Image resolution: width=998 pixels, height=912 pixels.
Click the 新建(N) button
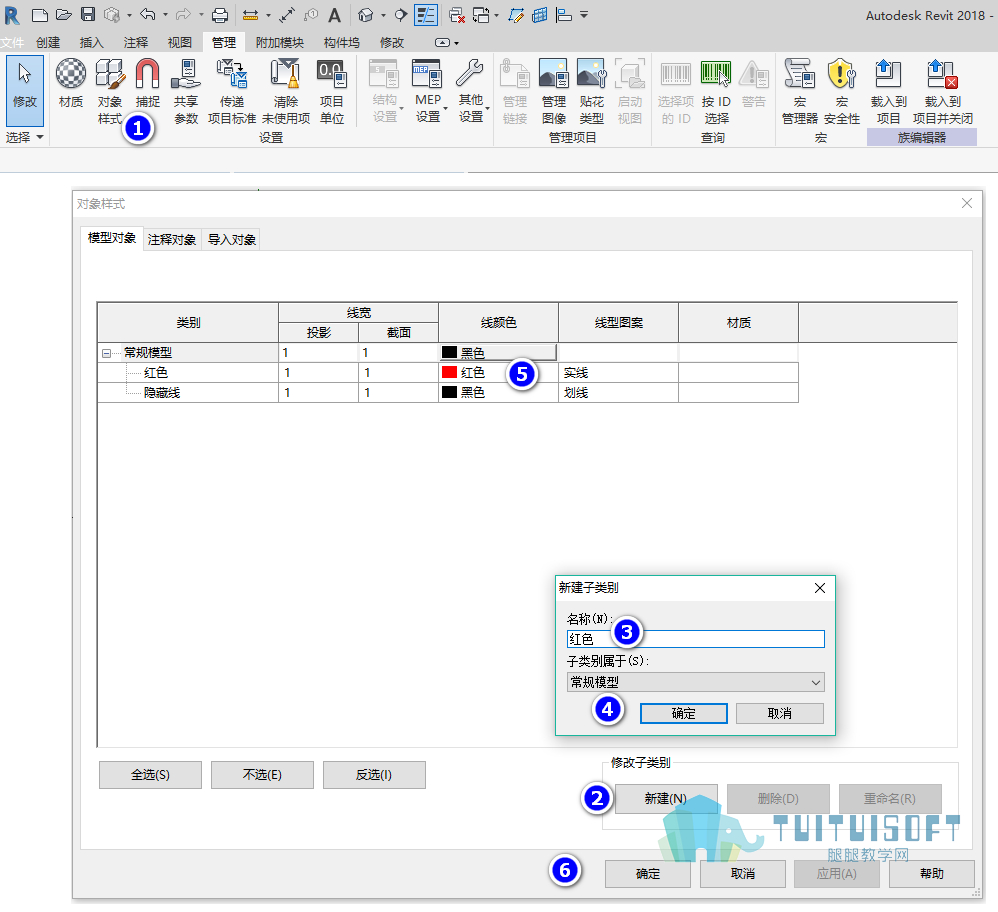coord(666,799)
